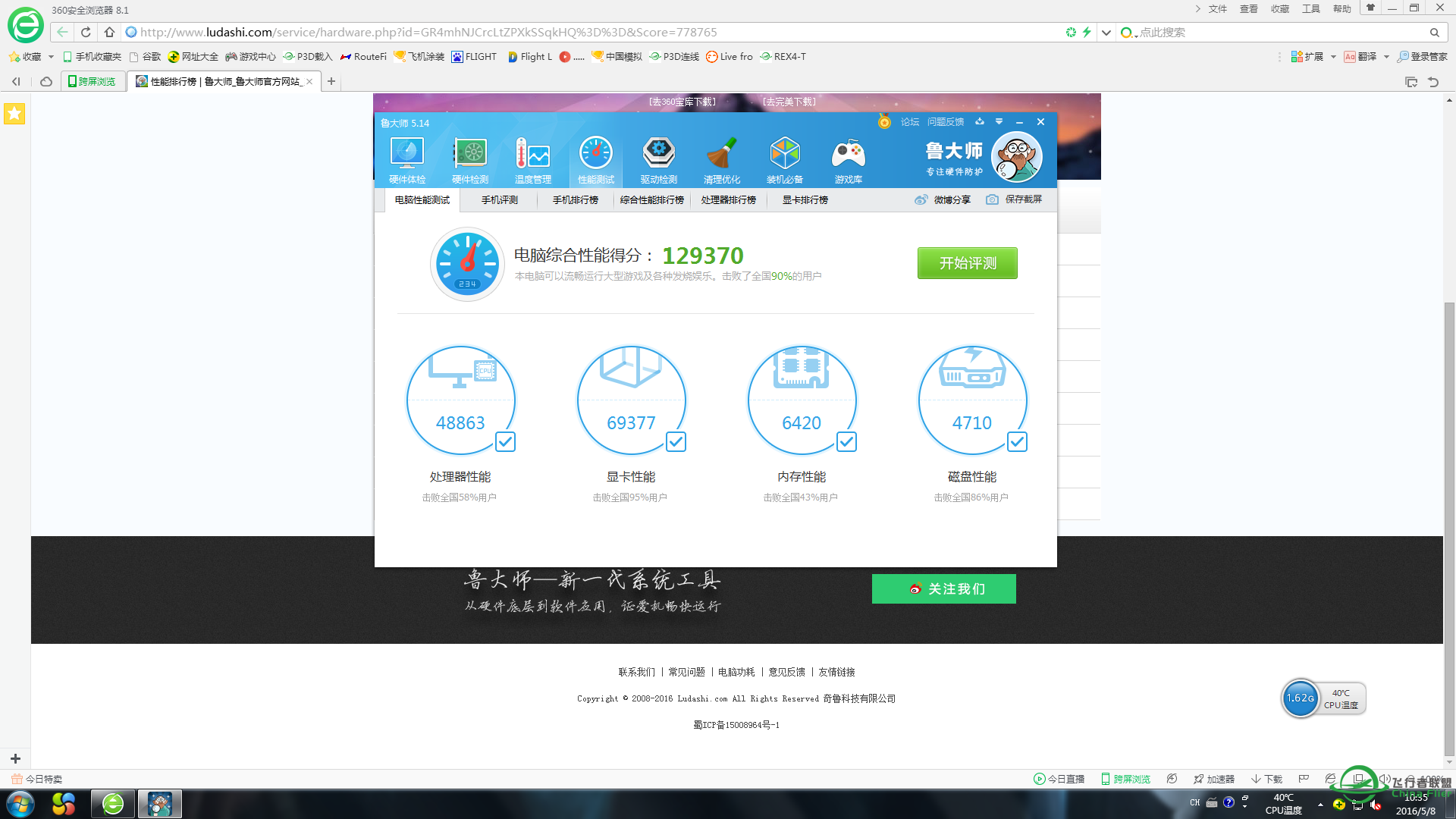
Task: Click the 1.62G memory usage floating ball
Action: pos(1300,698)
